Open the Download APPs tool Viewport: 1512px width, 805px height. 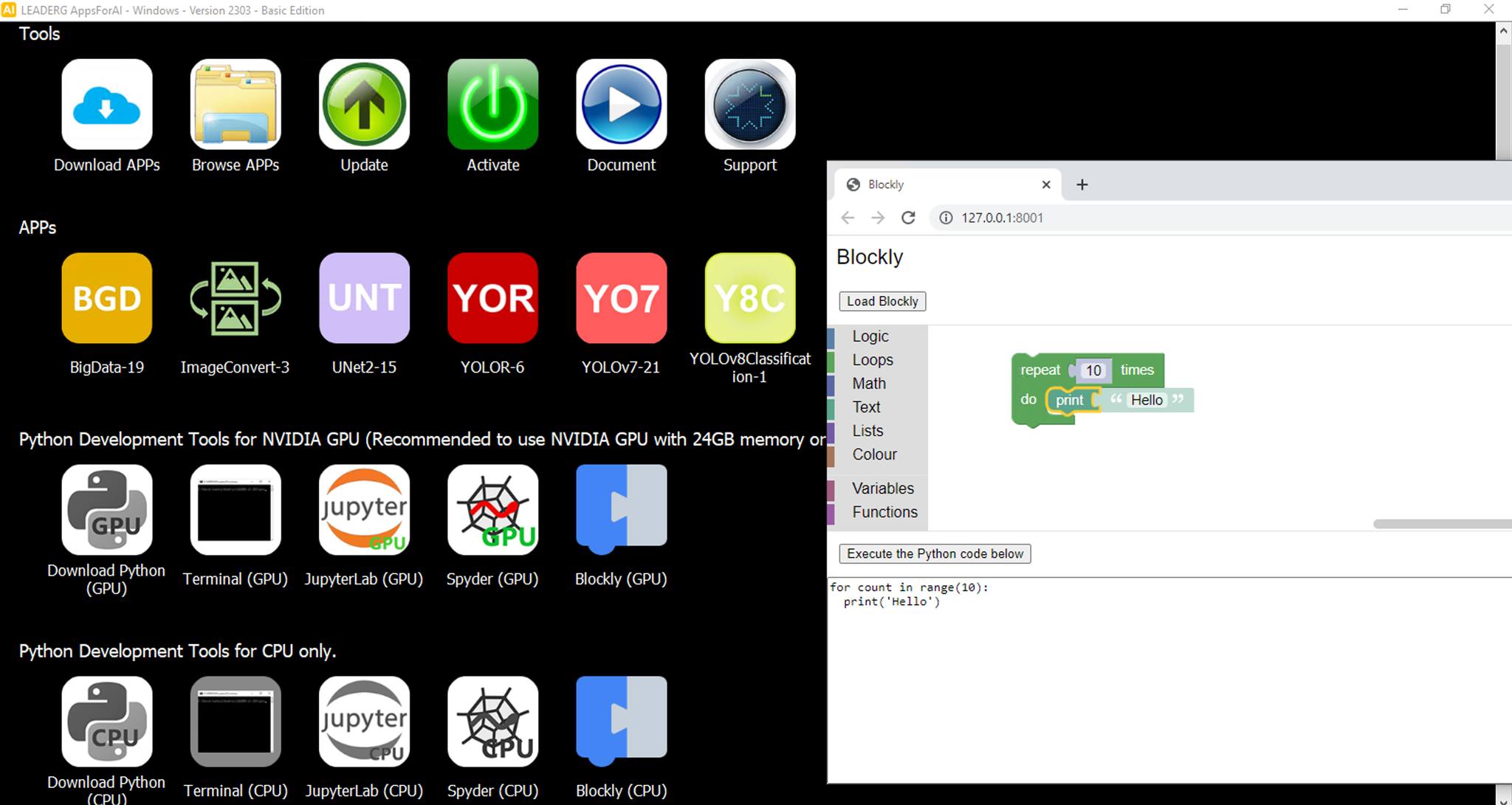pos(107,104)
